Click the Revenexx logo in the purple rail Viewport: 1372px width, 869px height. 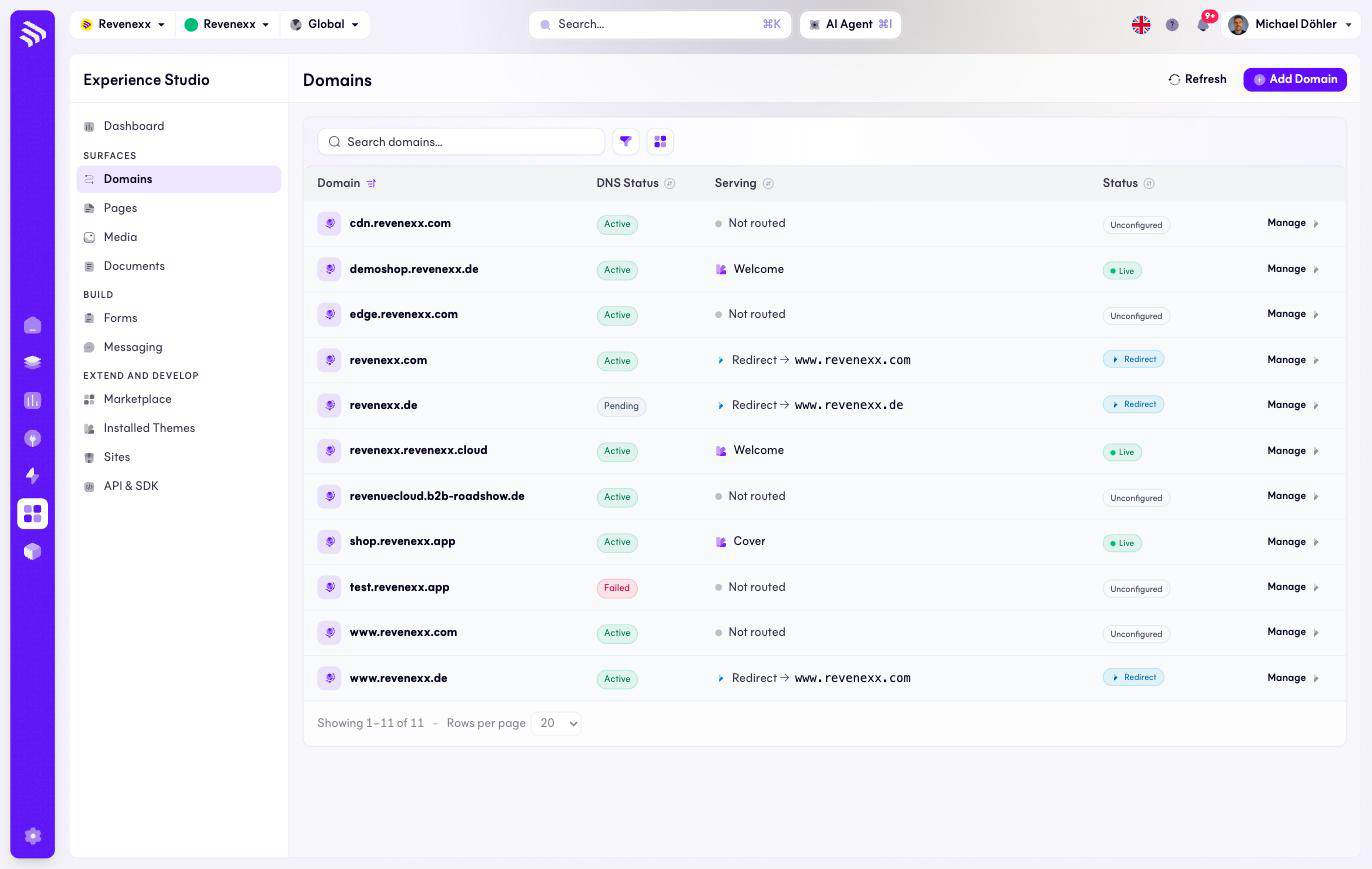(32, 33)
